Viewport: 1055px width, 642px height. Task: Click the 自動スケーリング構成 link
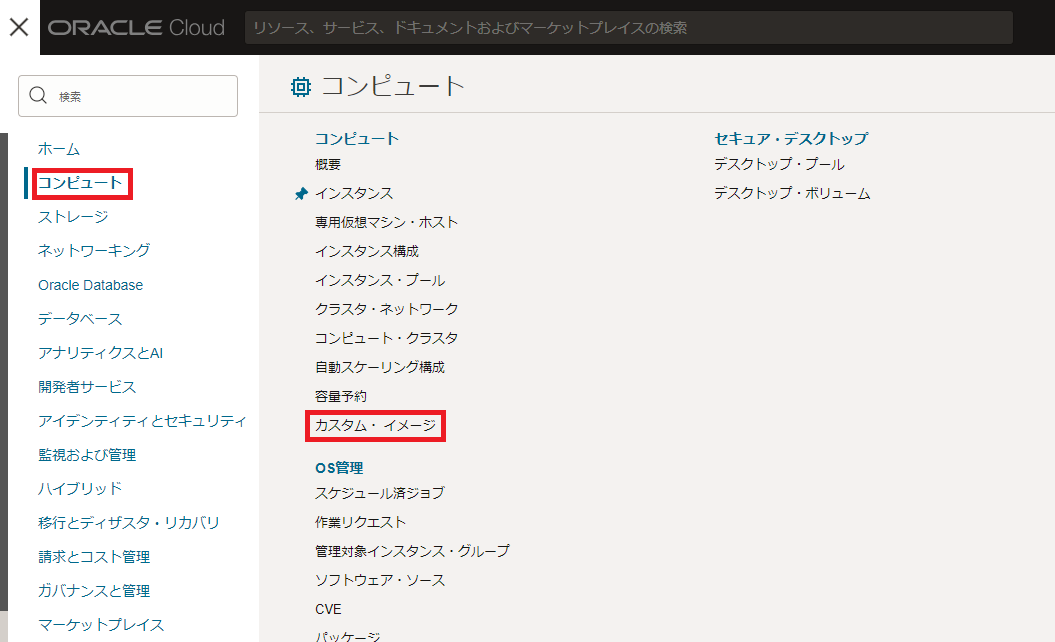point(380,368)
